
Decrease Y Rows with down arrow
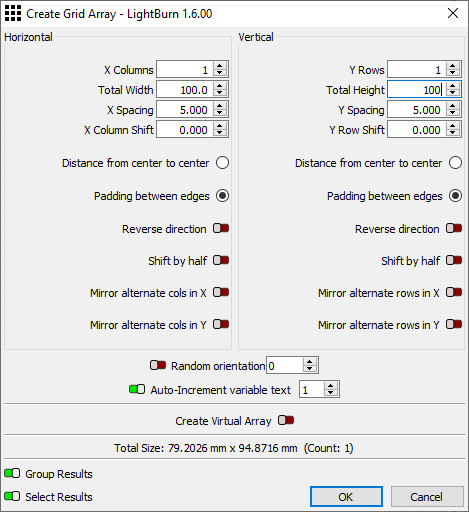coord(452,73)
